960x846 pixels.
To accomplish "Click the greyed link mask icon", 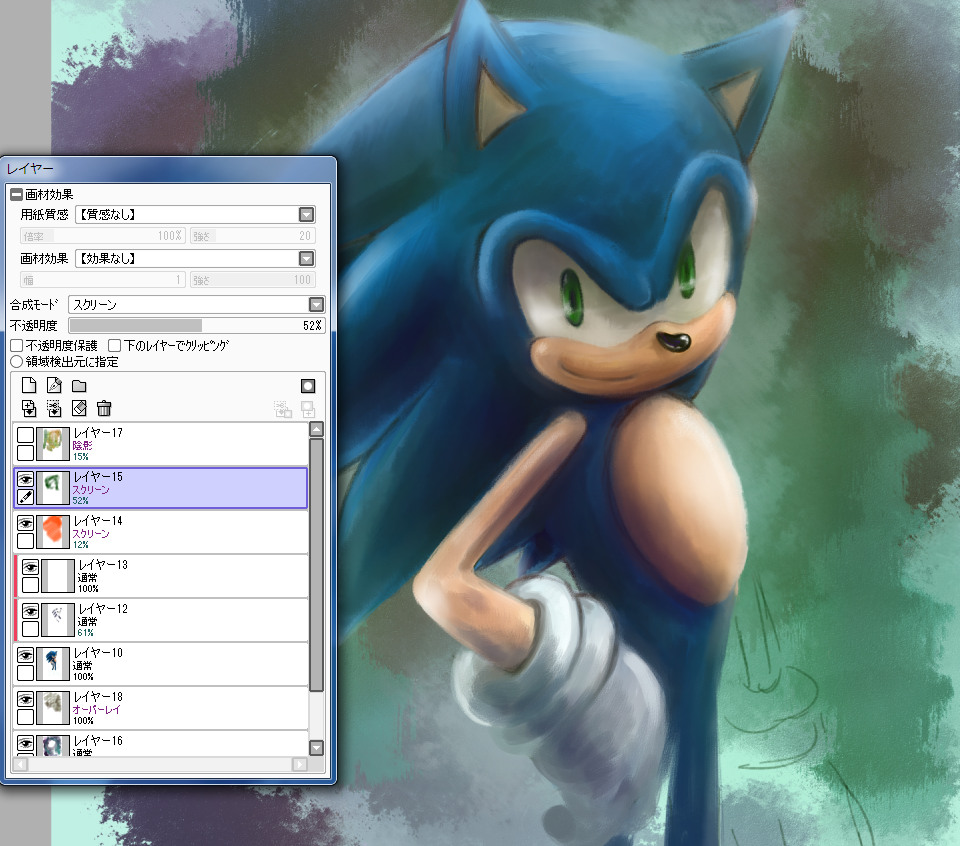I will (308, 409).
